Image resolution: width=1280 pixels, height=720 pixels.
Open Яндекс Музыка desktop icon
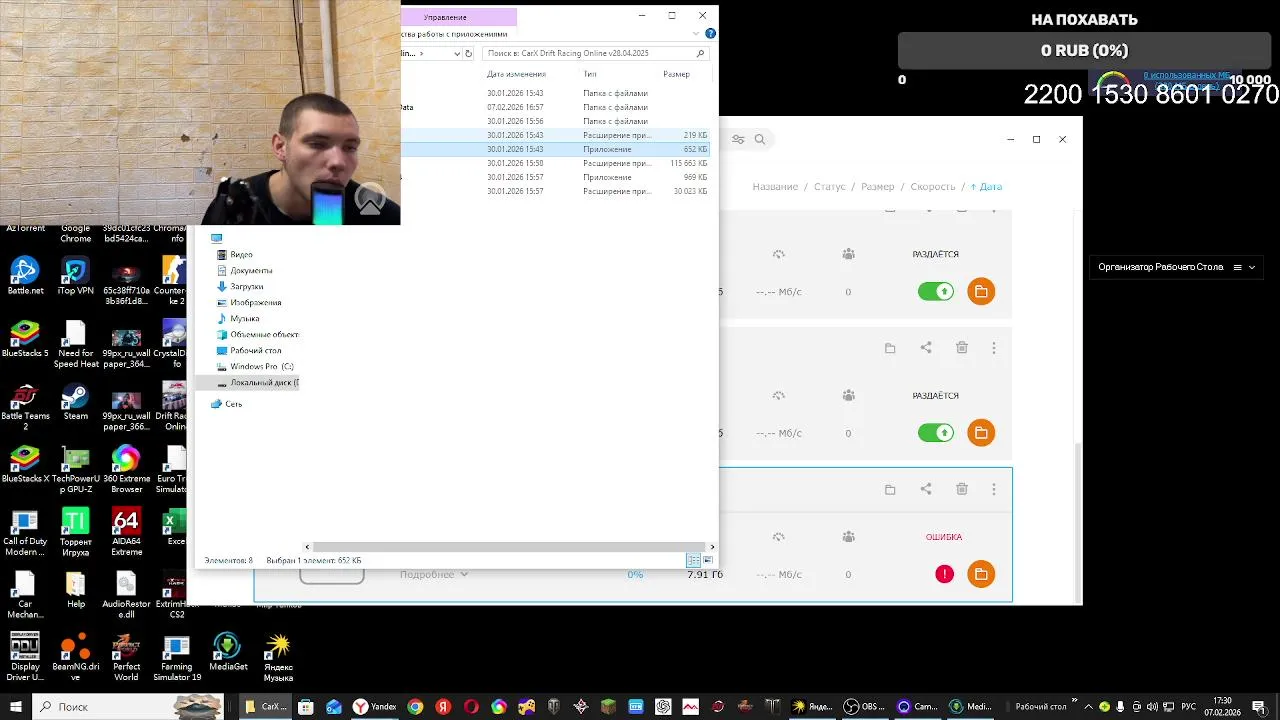278,657
